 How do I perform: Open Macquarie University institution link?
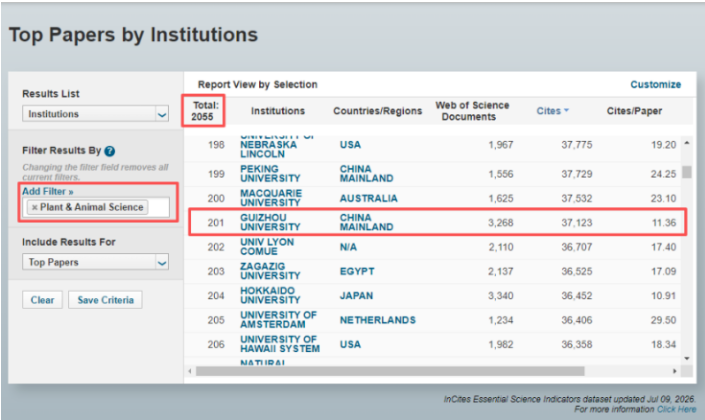[x=271, y=198]
